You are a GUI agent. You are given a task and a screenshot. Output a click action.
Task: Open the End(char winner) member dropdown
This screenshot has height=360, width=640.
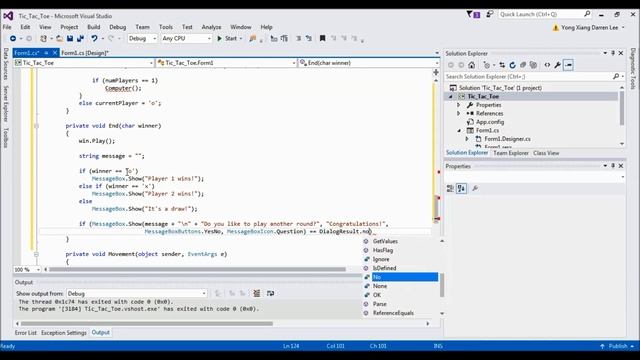[369, 63]
